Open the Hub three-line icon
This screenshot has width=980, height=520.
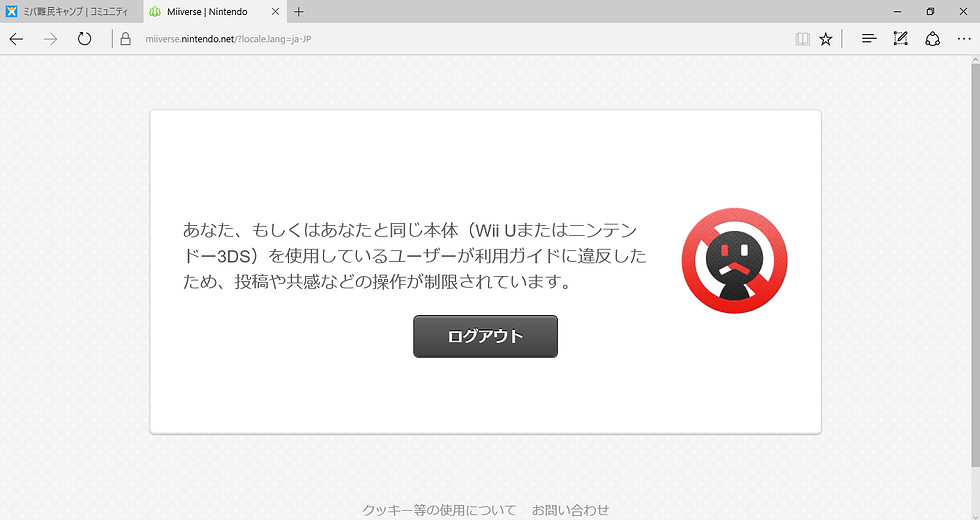tap(869, 39)
